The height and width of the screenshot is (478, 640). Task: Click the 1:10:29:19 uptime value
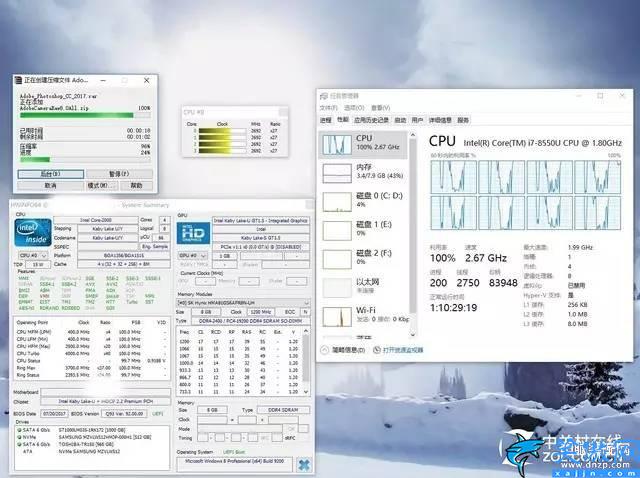(x=453, y=308)
